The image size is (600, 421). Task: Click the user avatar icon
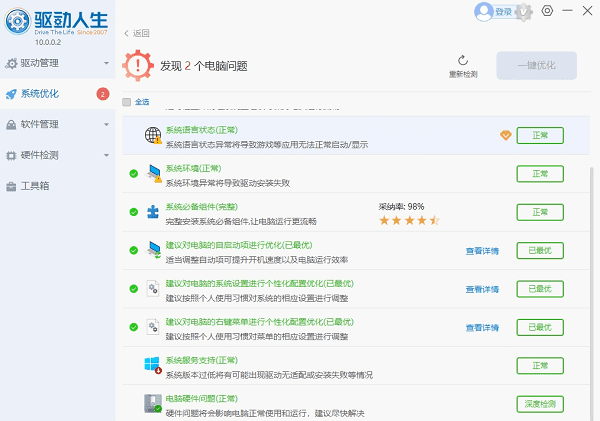[484, 11]
